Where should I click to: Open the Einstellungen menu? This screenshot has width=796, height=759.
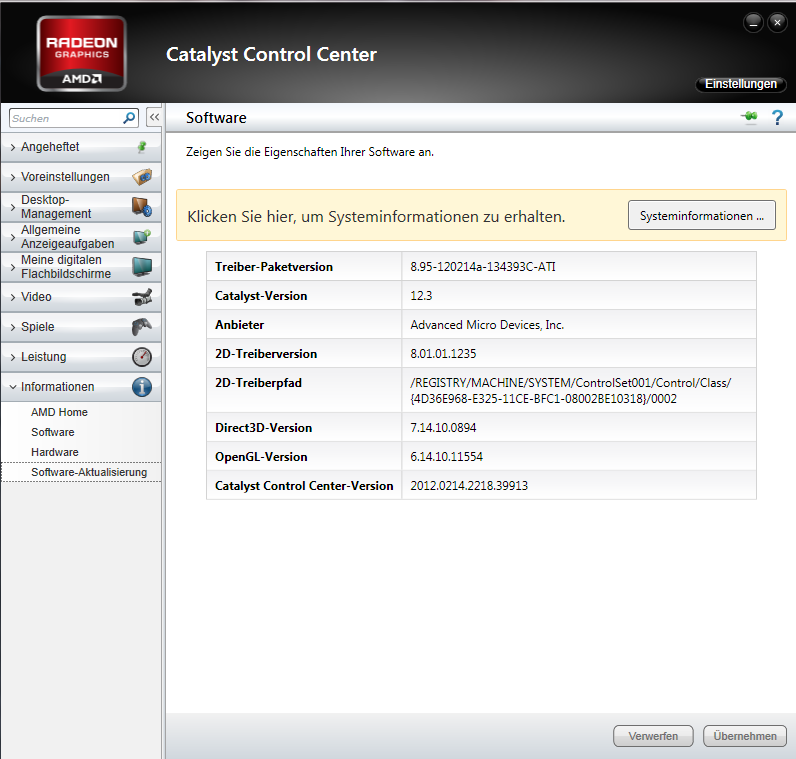coord(741,84)
